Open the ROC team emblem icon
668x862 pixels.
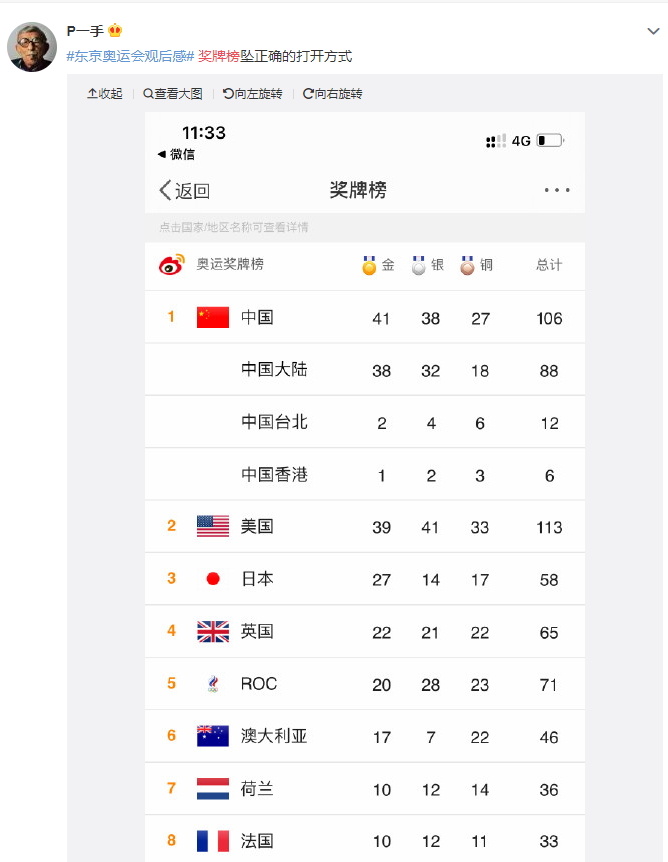(213, 683)
